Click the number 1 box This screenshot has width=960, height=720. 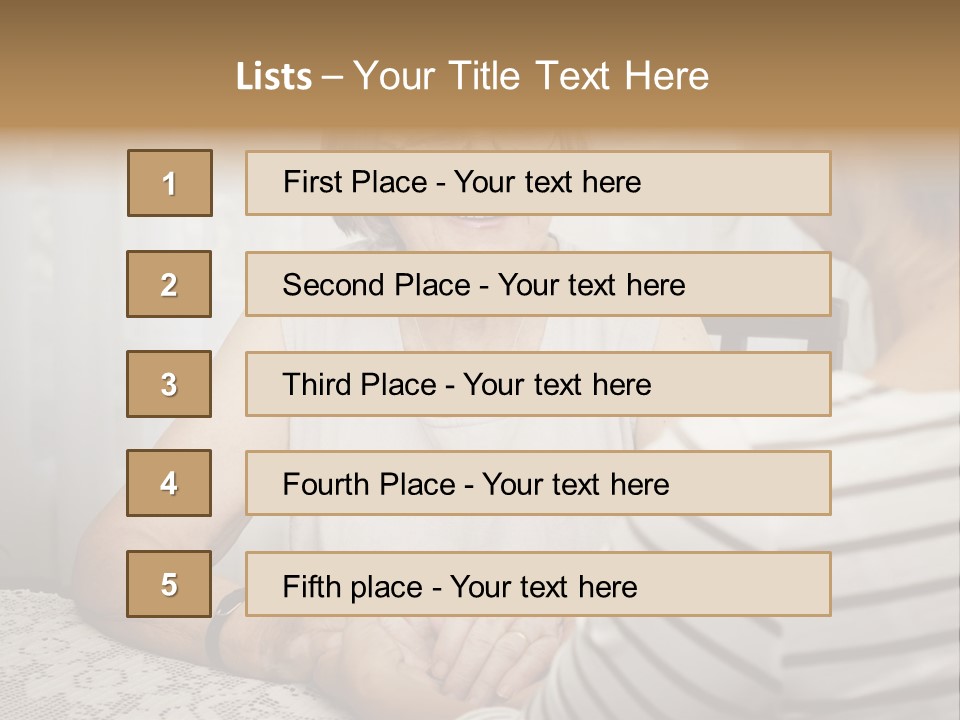(169, 183)
